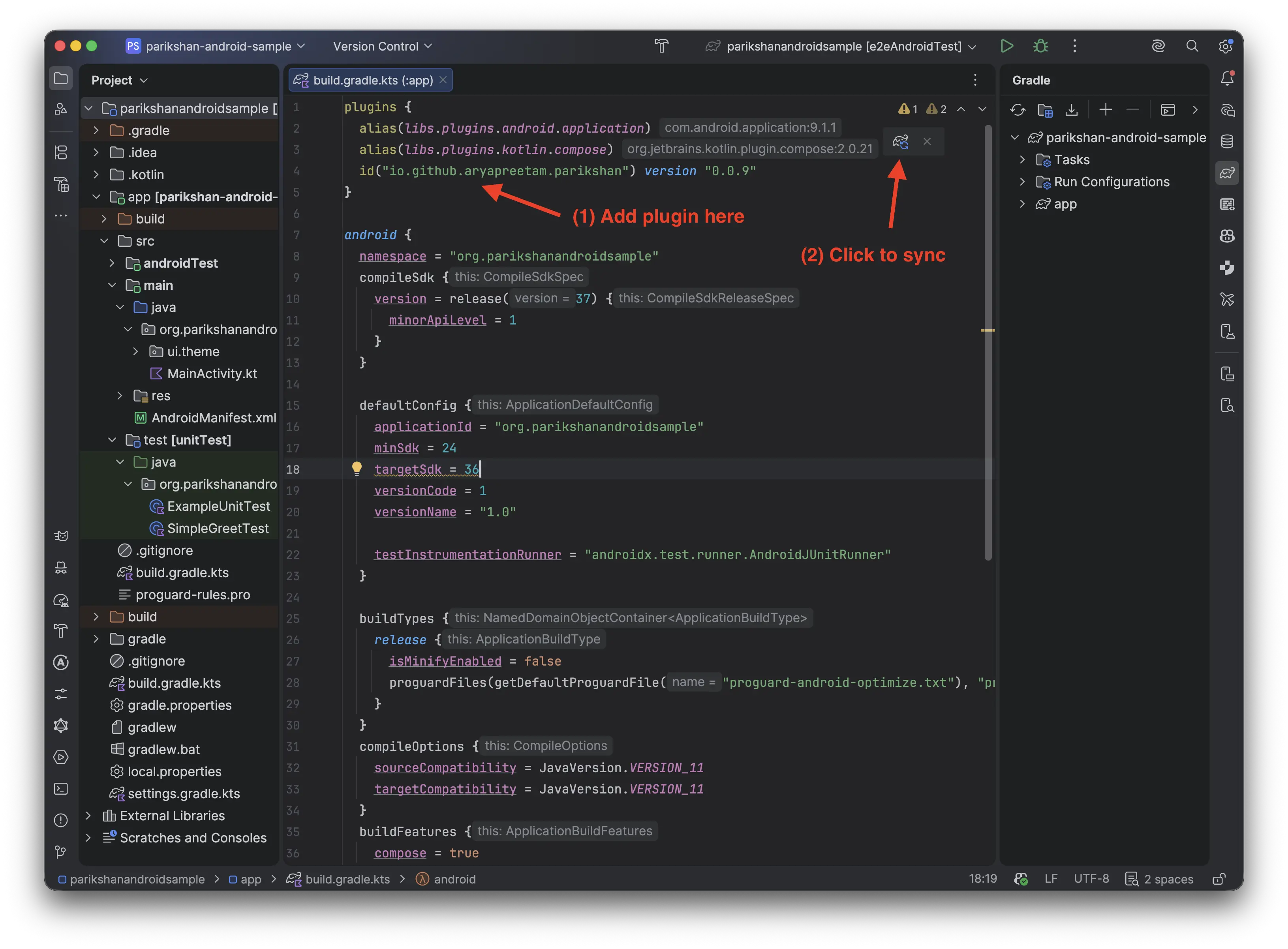This screenshot has width=1288, height=949.
Task: Jump to next highlighted problem arrow
Action: coord(982,109)
